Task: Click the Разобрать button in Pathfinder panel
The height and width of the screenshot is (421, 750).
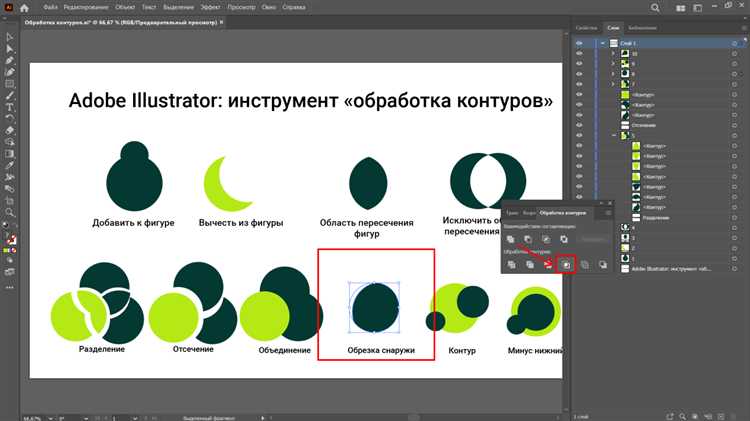Action: pos(592,240)
